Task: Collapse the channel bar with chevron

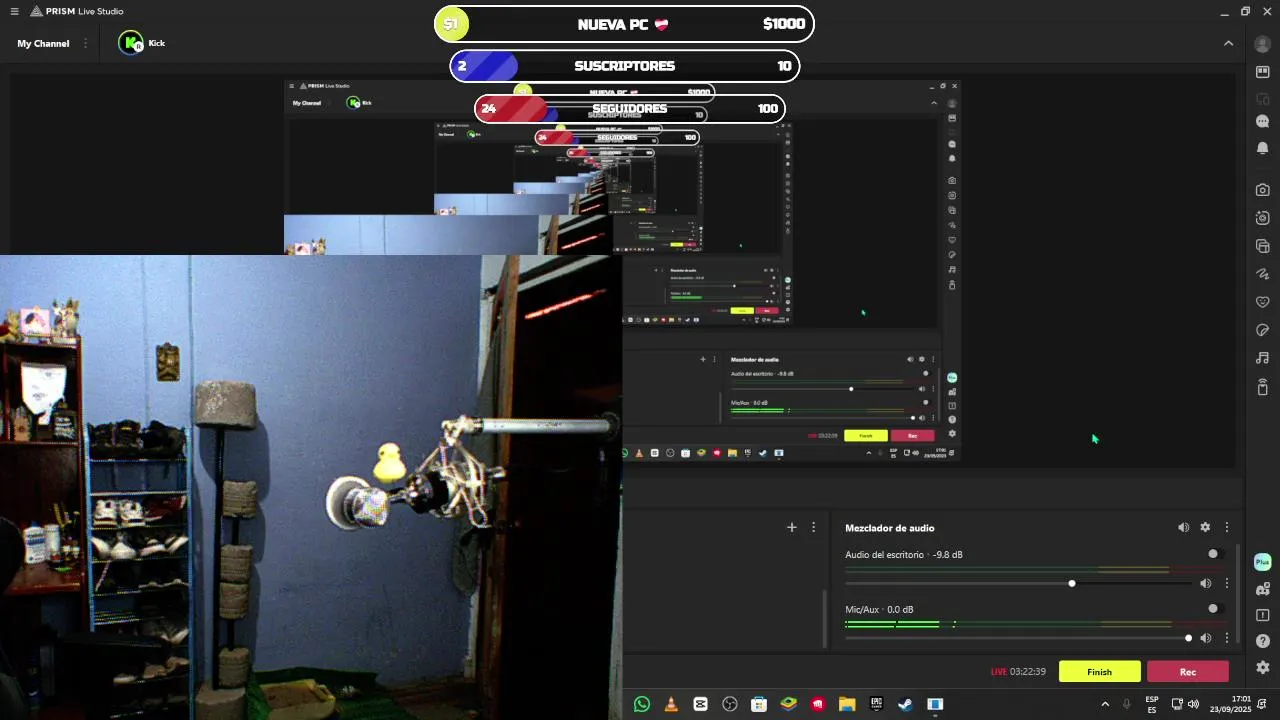Action: pyautogui.click(x=1228, y=43)
